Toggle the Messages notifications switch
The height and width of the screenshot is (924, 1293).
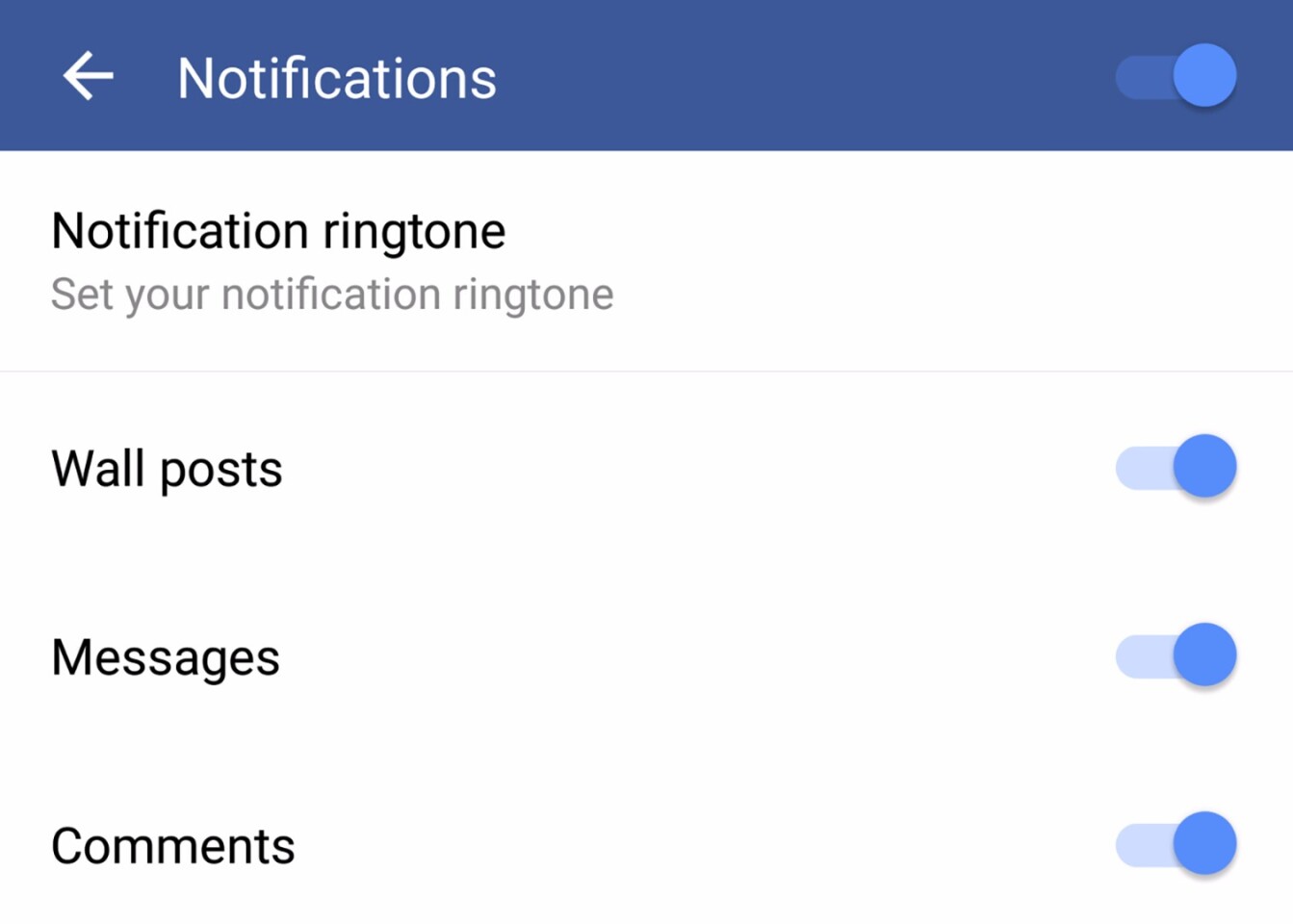pyautogui.click(x=1176, y=655)
